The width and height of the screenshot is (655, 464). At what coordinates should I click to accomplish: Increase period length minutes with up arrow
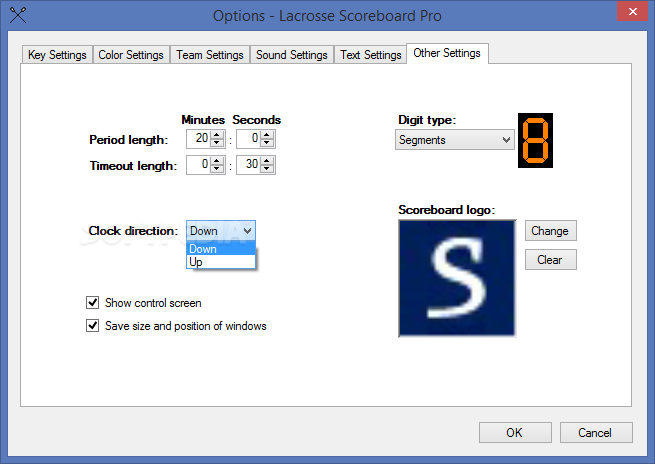217,134
